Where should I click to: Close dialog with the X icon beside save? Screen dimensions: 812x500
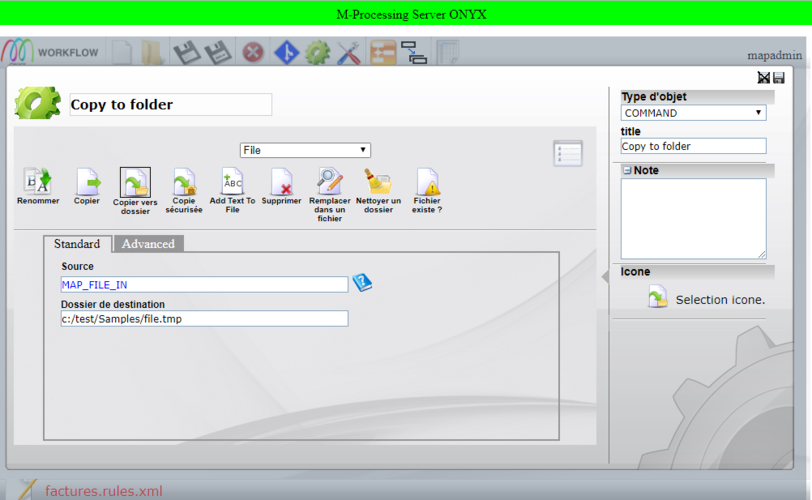pos(764,78)
